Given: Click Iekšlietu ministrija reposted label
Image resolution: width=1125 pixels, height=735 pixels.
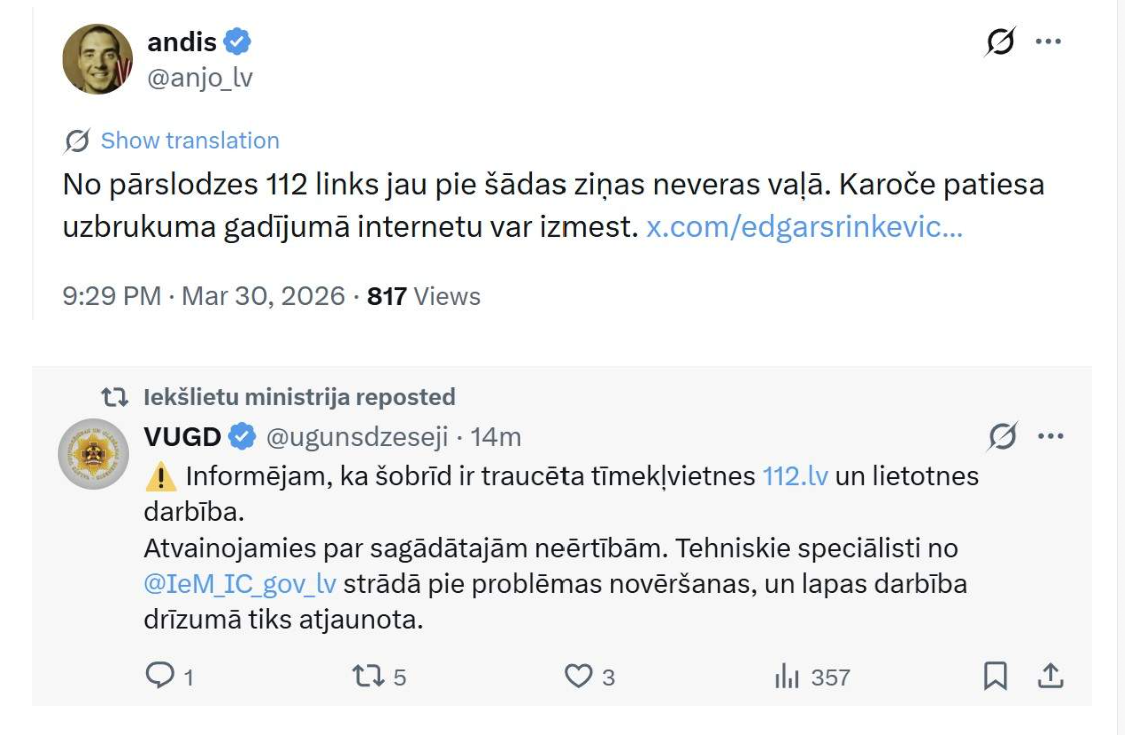Looking at the screenshot, I should click(298, 397).
